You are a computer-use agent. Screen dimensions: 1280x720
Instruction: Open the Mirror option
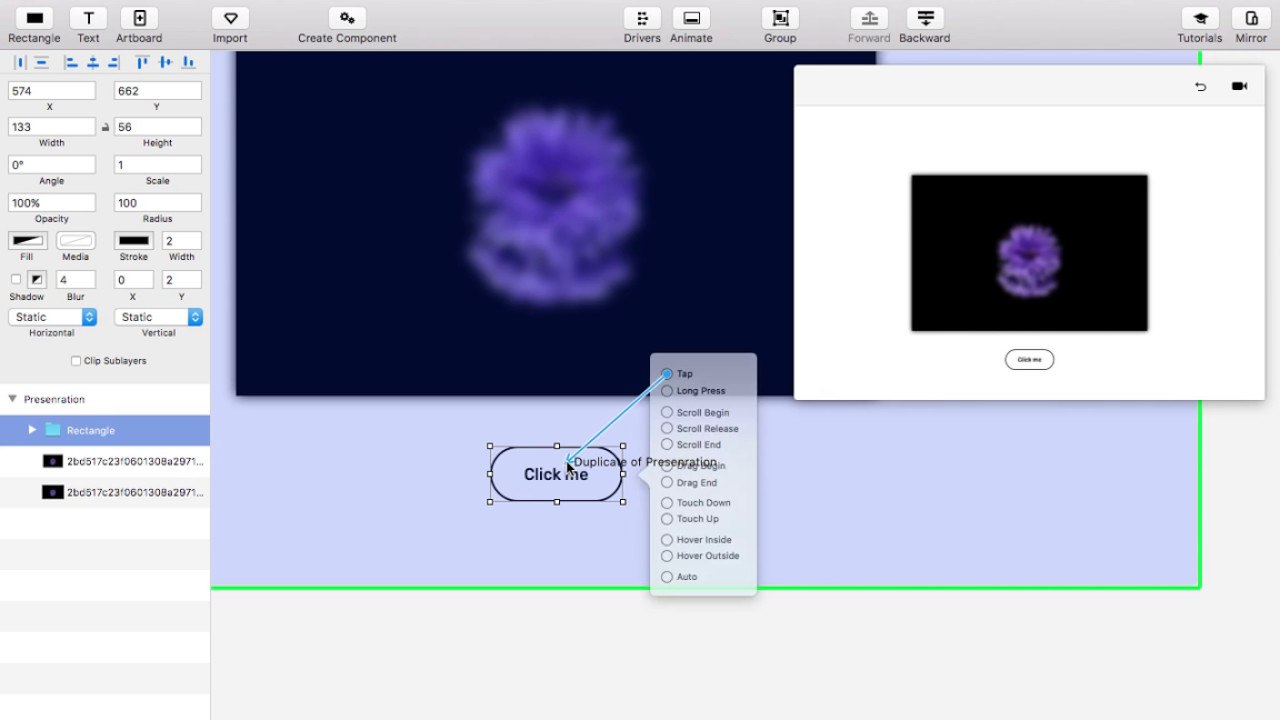[x=1251, y=18]
